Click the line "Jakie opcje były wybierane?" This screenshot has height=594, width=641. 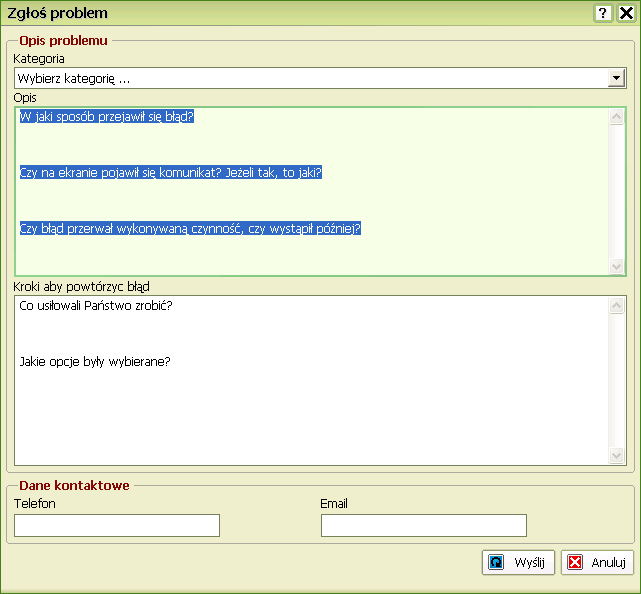point(95,362)
